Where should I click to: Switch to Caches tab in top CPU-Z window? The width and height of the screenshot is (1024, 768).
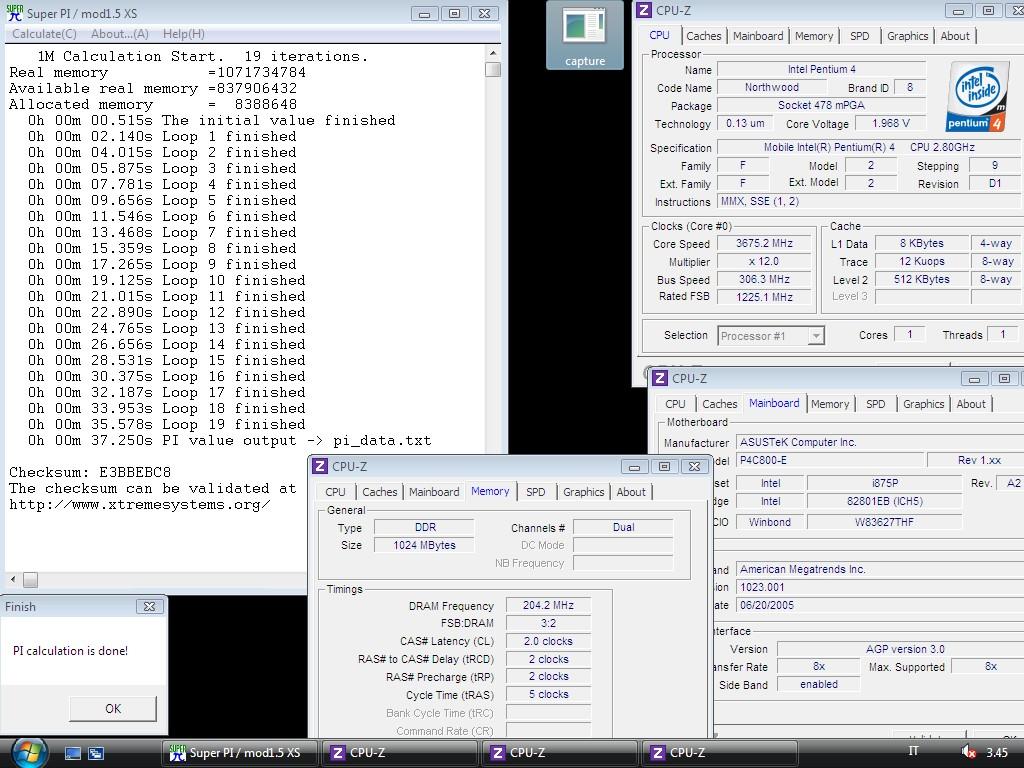[x=703, y=36]
